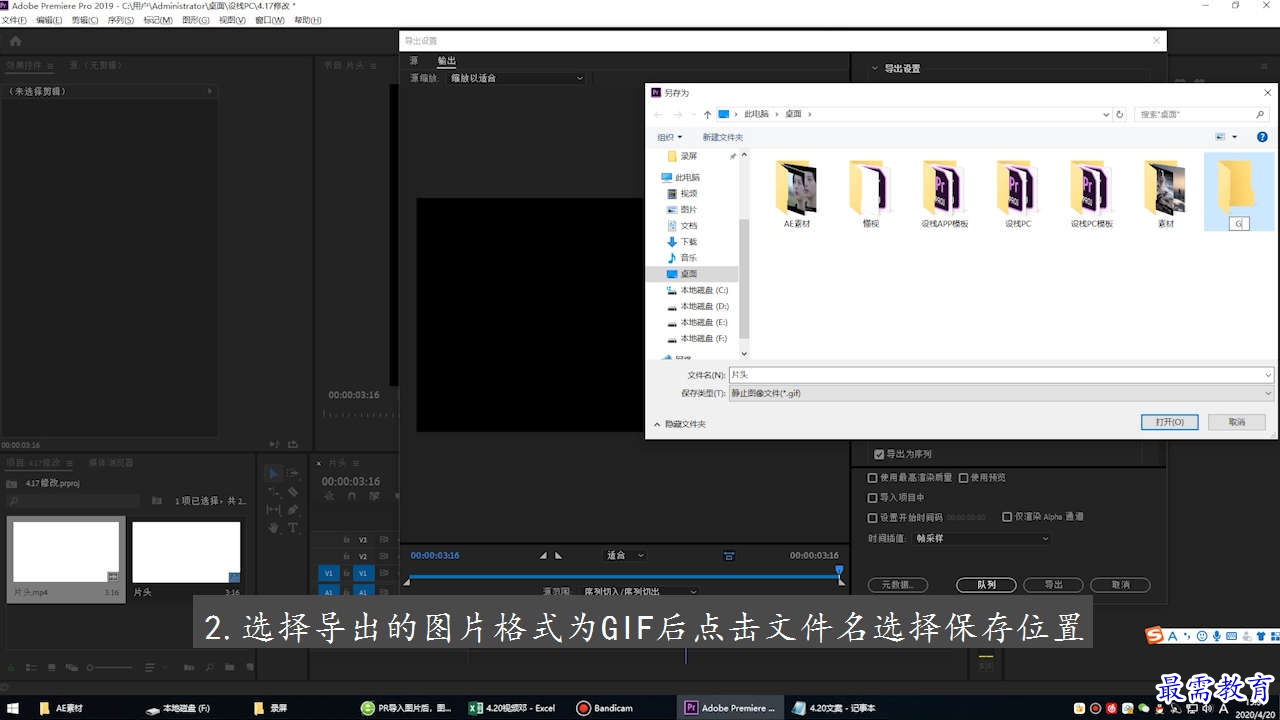Image resolution: width=1280 pixels, height=720 pixels.
Task: Go up one folder level arrow
Action: [707, 114]
